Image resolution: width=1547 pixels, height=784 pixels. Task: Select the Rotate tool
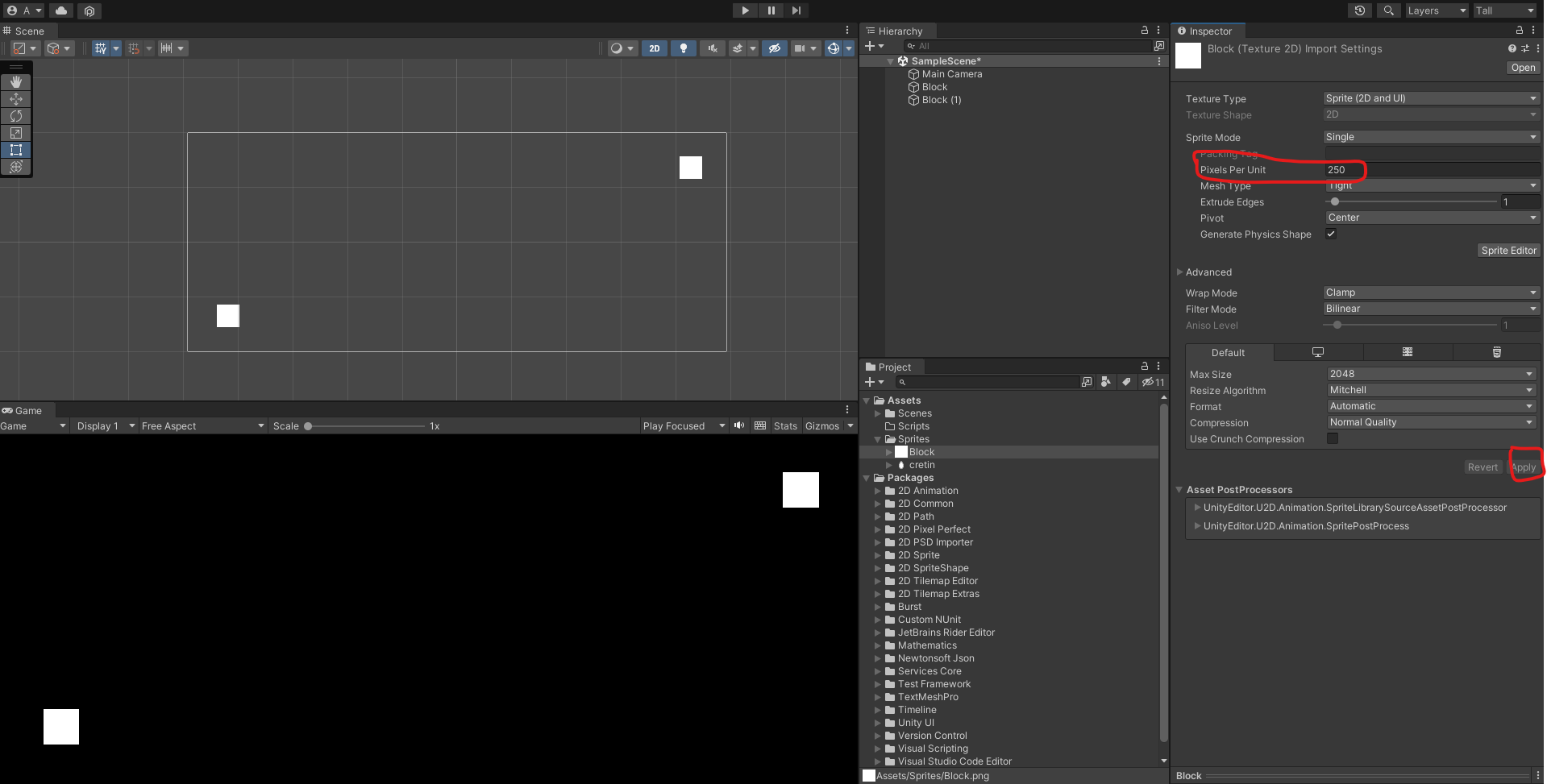click(x=16, y=116)
